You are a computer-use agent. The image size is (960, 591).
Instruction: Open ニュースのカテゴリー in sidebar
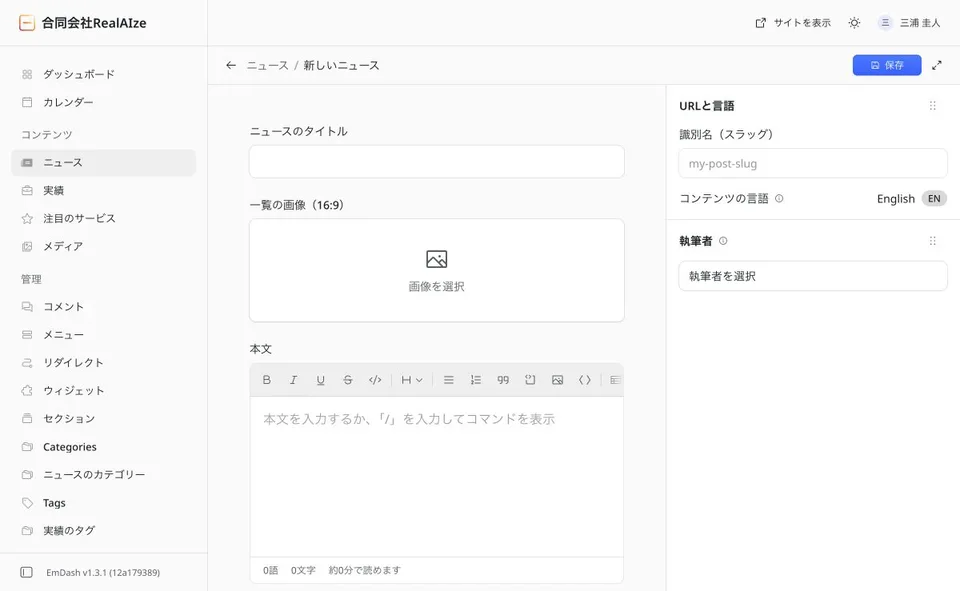tap(103, 475)
